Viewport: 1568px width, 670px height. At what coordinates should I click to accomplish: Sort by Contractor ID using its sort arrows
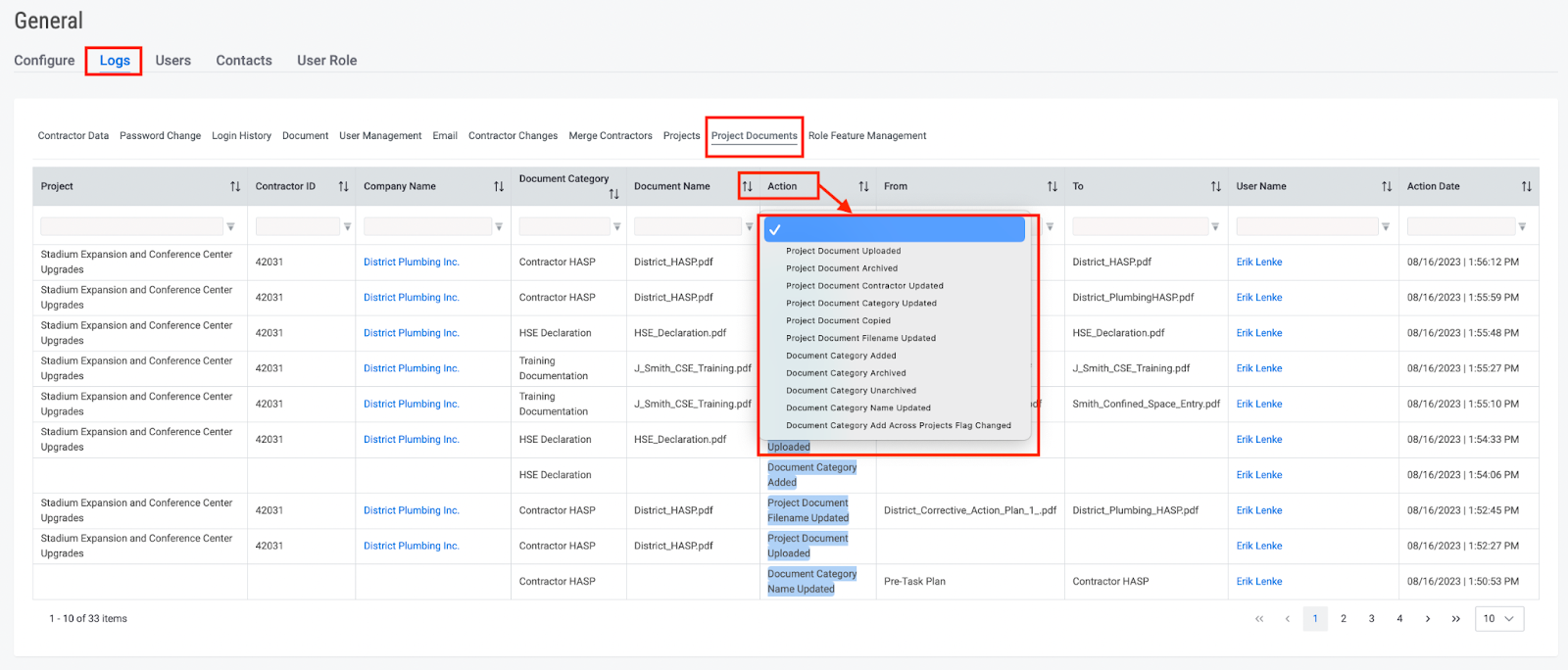(343, 186)
